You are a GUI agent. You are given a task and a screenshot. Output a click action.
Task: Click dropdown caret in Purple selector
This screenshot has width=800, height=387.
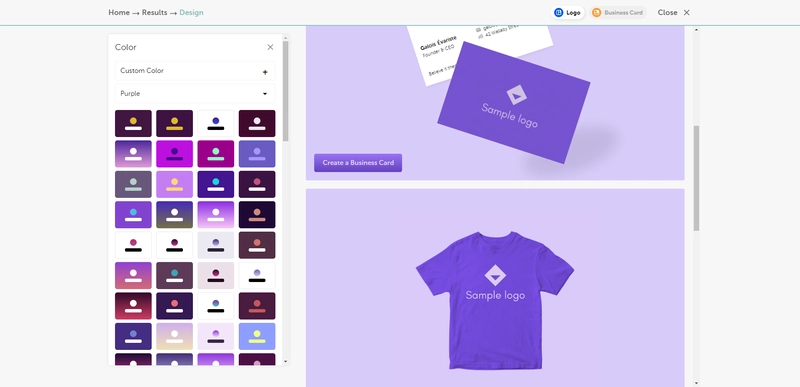(265, 94)
